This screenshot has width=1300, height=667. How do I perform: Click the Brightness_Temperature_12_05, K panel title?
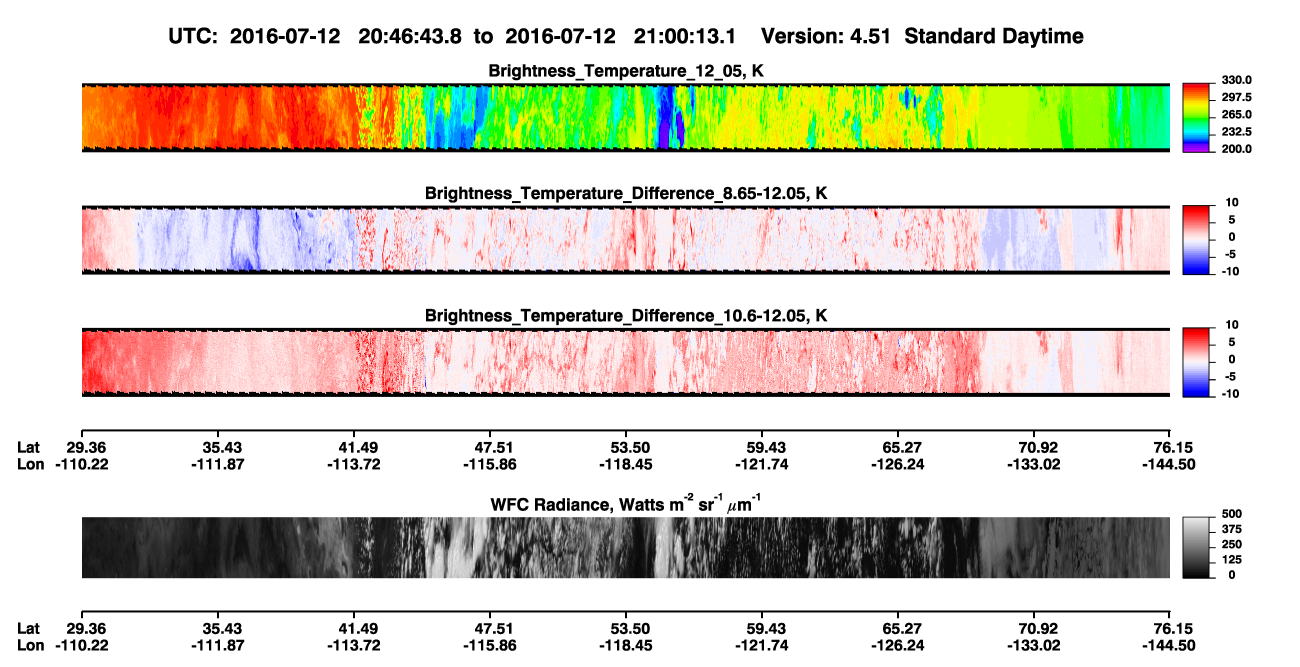click(x=626, y=71)
